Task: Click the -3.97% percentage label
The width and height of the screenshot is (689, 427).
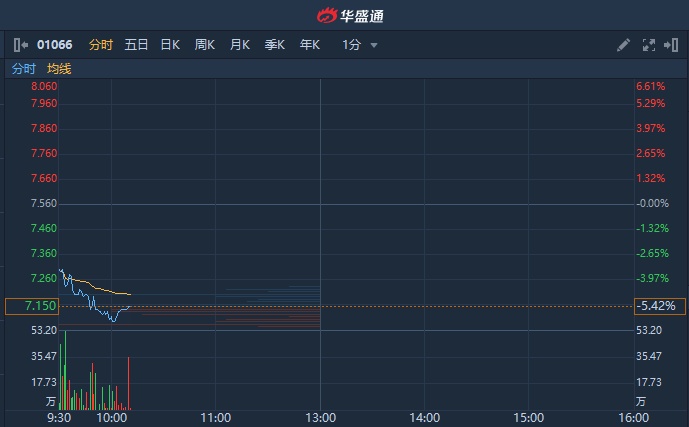Action: click(x=652, y=279)
